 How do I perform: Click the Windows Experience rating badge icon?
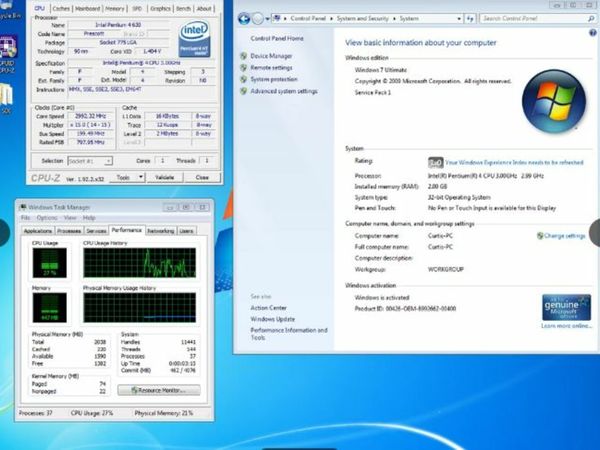435,163
